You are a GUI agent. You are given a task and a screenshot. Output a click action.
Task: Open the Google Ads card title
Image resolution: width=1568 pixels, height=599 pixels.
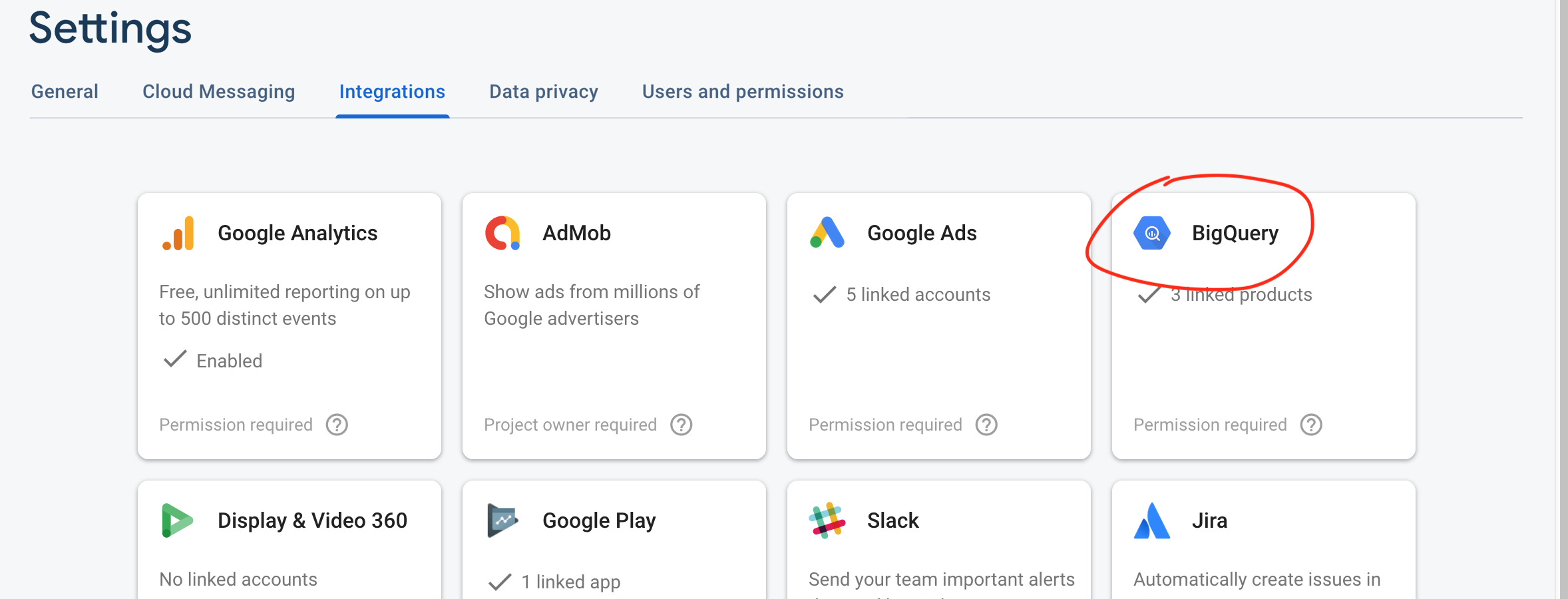(x=922, y=233)
